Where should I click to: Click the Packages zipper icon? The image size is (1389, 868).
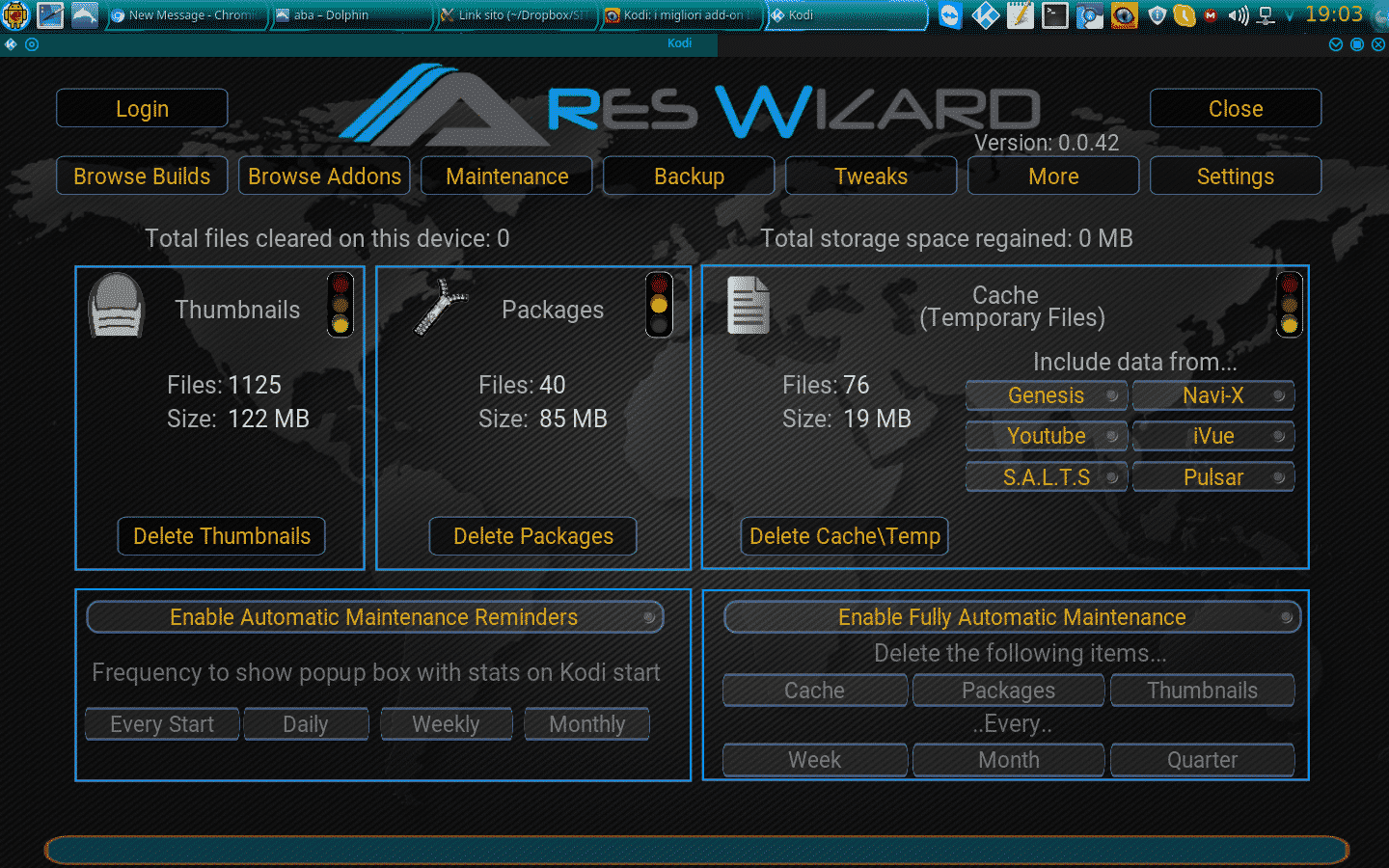pos(441,307)
